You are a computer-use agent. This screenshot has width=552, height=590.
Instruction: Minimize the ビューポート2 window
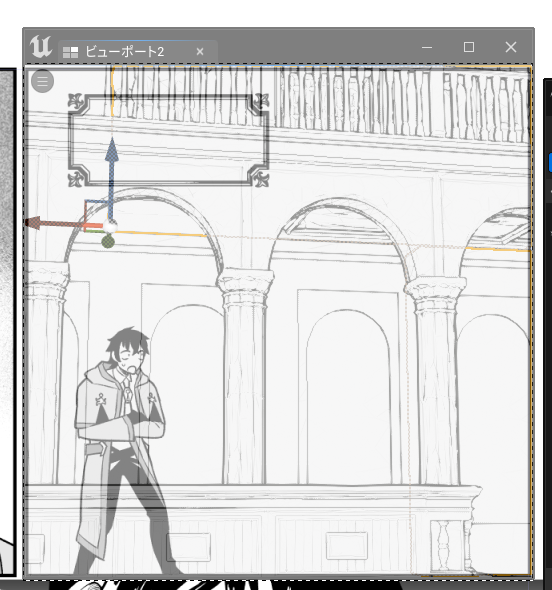[427, 47]
